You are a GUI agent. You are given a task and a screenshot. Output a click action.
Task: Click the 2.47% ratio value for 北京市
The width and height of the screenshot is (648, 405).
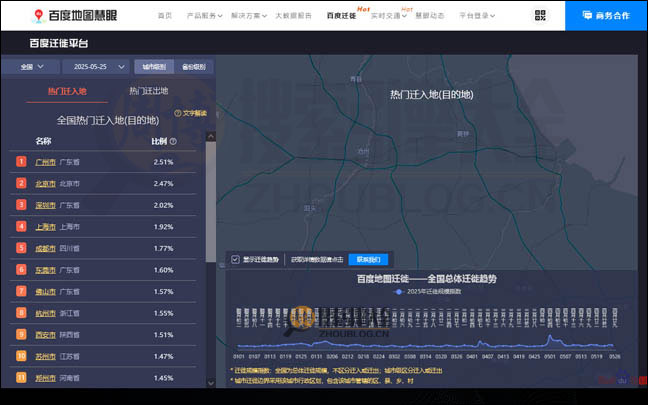click(x=163, y=183)
